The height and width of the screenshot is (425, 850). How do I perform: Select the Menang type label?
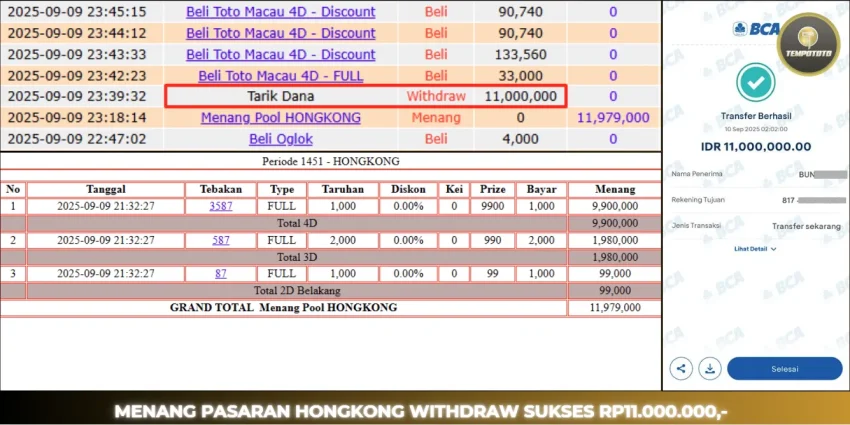(x=436, y=118)
